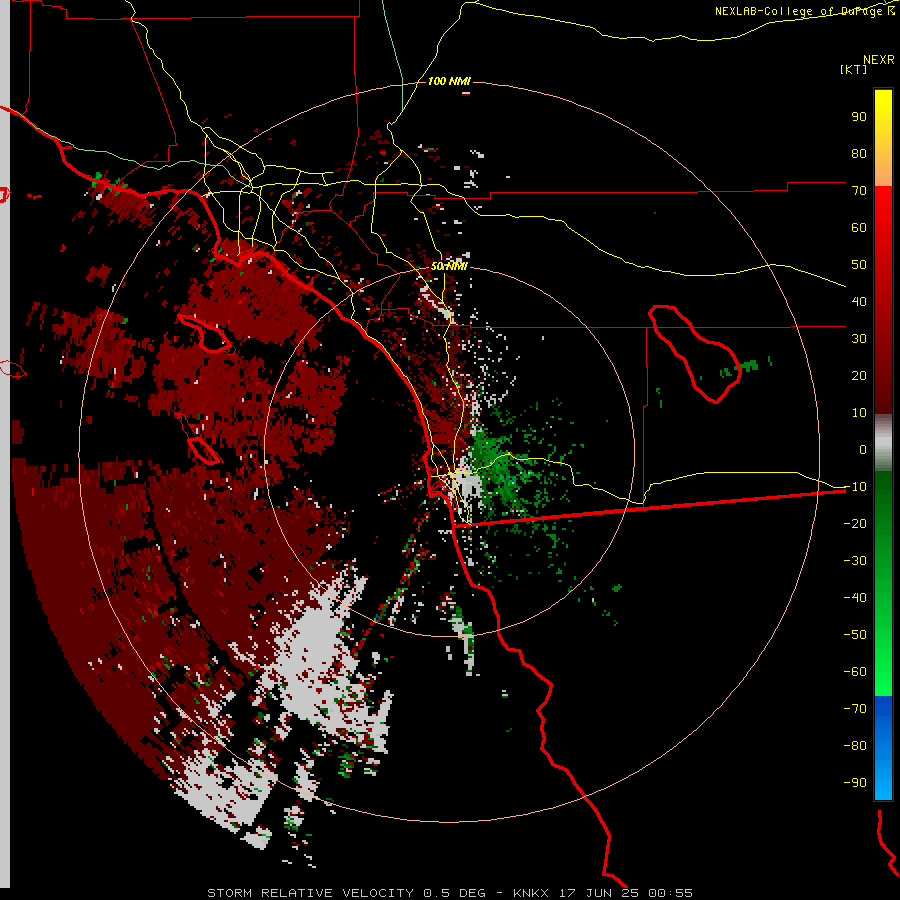
Task: Click the 20 knot scale label
Action: pyautogui.click(x=859, y=375)
